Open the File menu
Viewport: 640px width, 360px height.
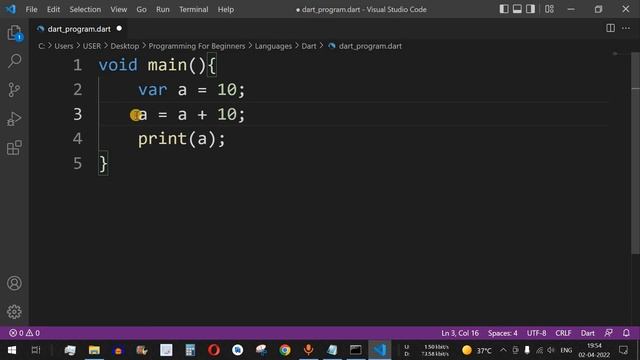click(x=31, y=9)
